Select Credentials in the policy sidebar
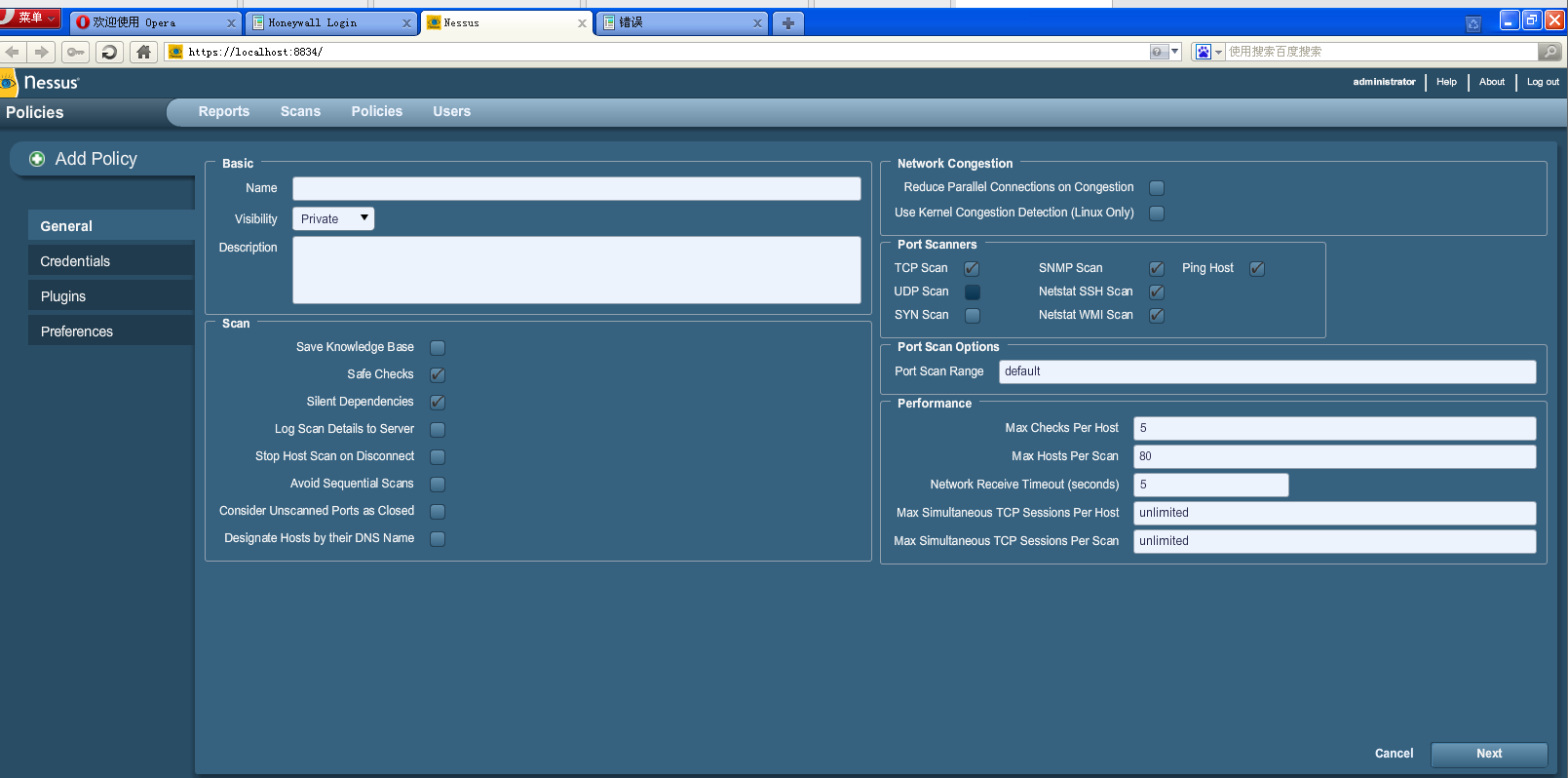1568x778 pixels. (111, 261)
